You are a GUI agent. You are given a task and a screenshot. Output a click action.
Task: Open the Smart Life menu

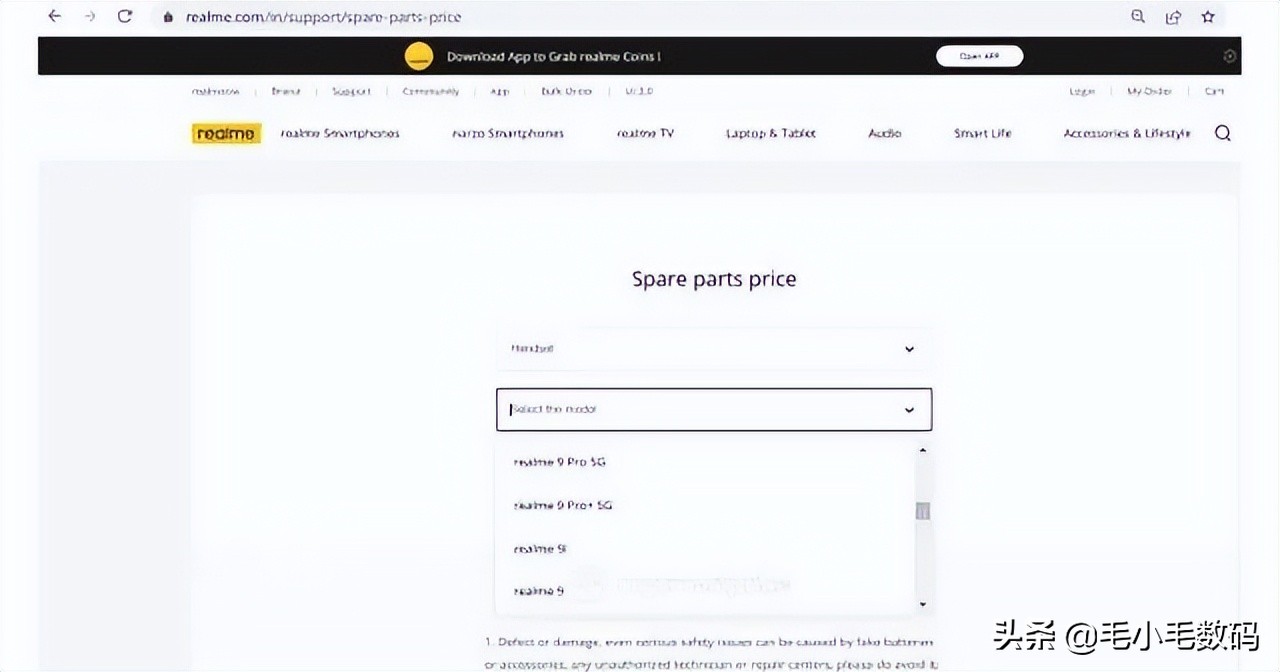tap(983, 133)
